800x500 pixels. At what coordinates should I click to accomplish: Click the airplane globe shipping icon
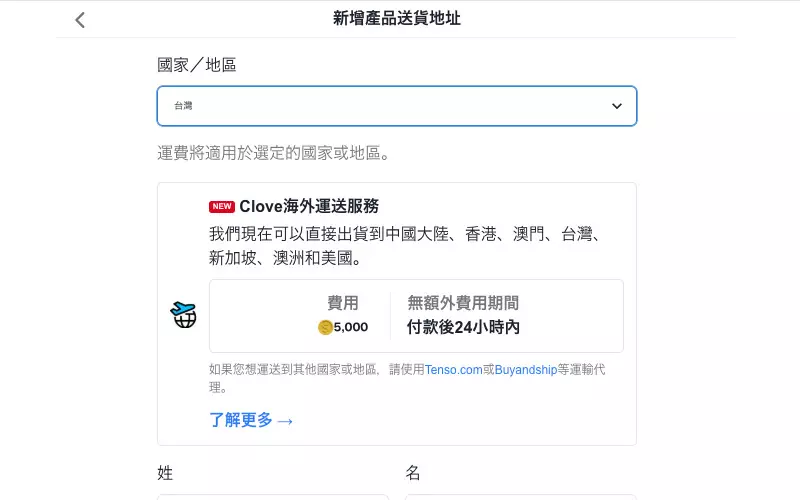[x=184, y=315]
